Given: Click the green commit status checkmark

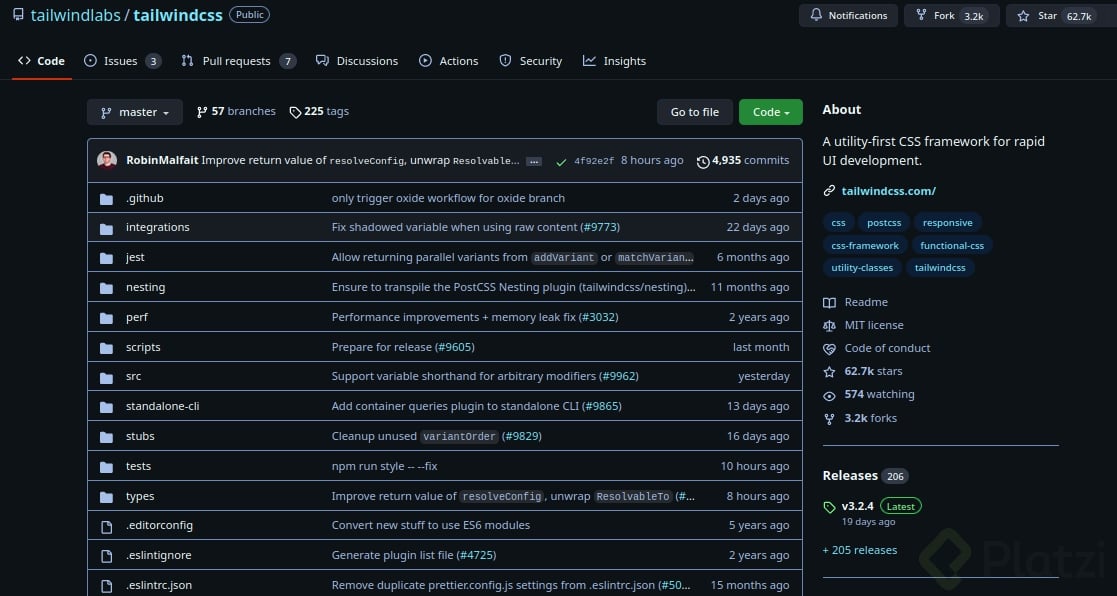Looking at the screenshot, I should point(561,162).
